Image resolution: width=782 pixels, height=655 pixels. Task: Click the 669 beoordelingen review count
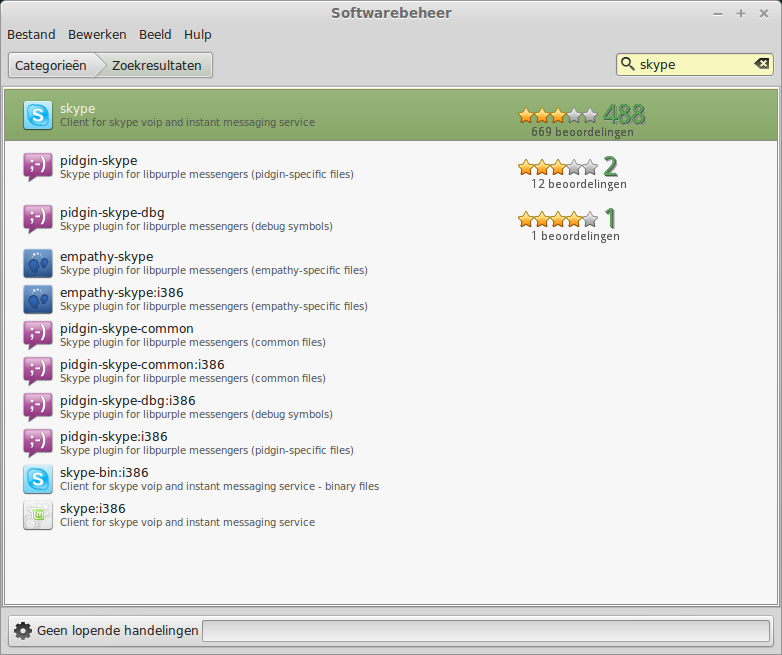point(582,132)
